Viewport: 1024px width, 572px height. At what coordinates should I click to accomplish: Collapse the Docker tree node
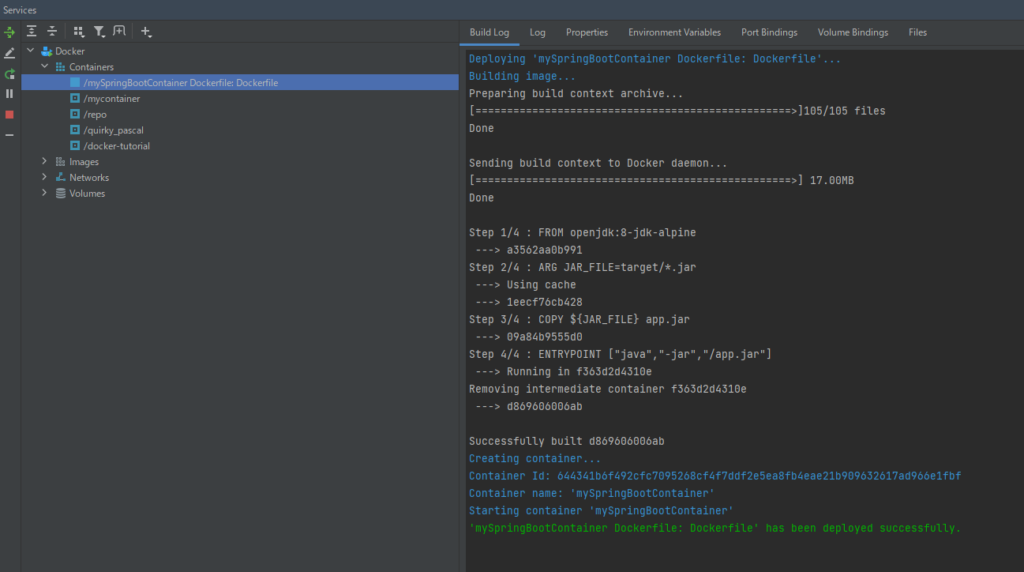click(30, 51)
